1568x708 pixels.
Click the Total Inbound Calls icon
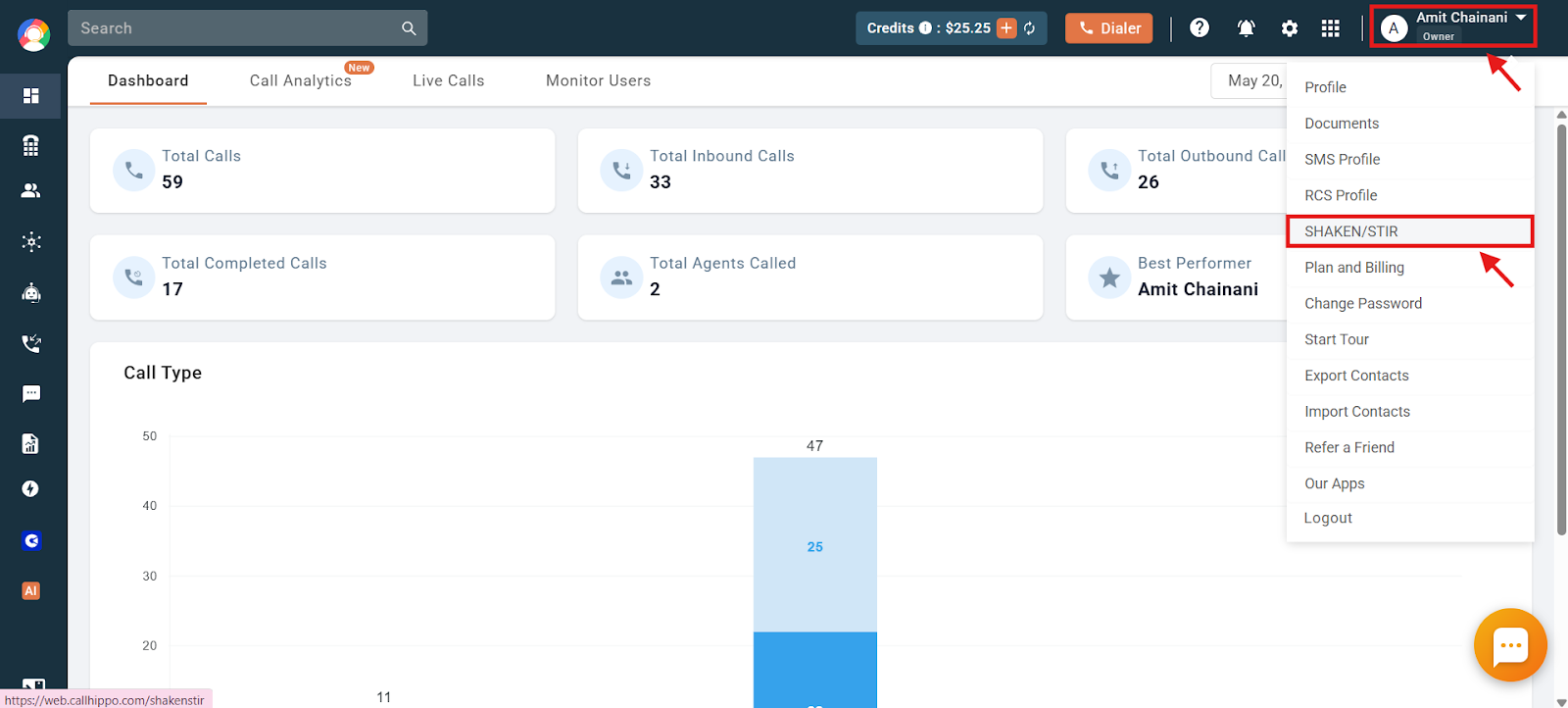[621, 170]
